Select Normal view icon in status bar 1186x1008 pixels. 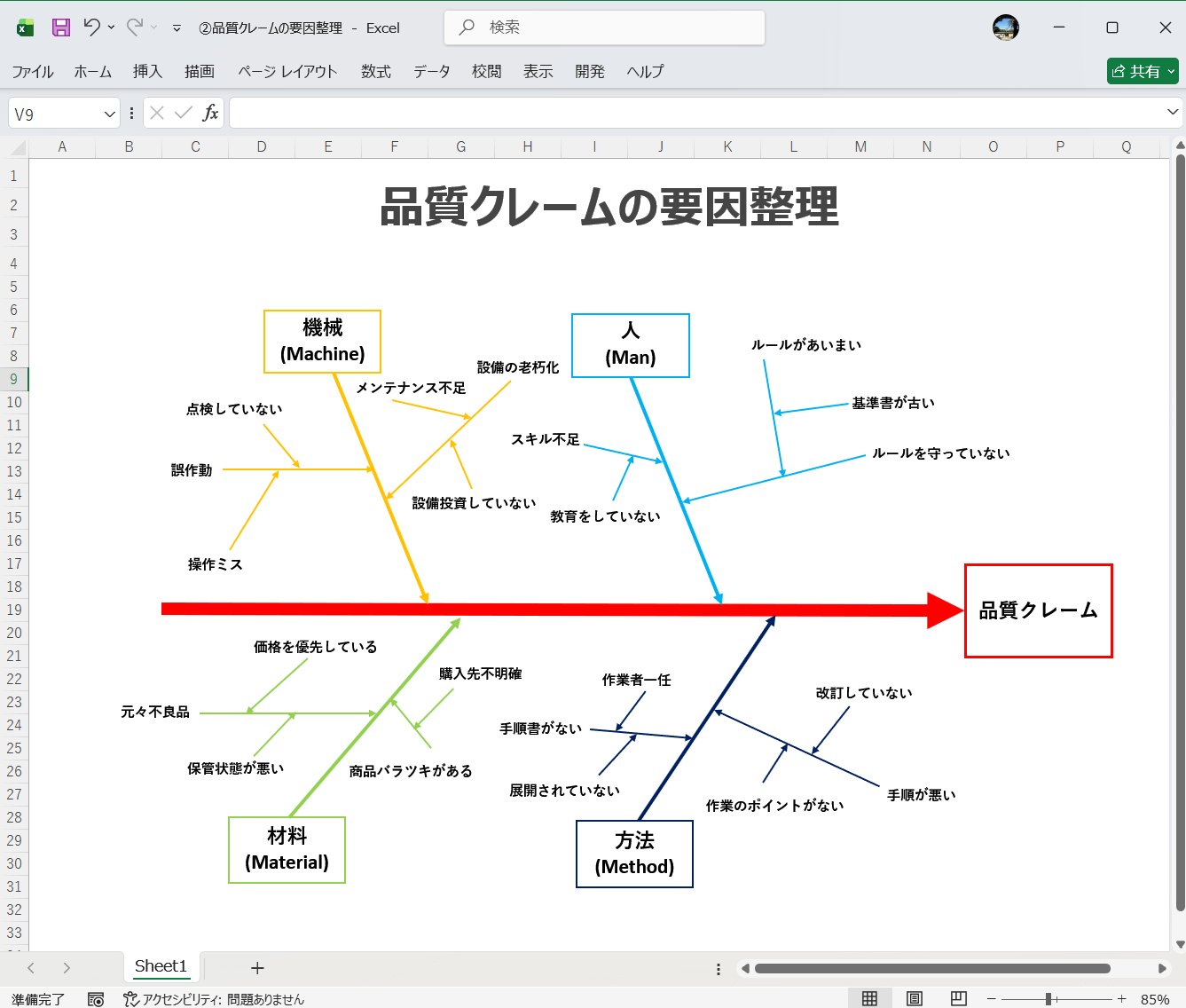[870, 998]
